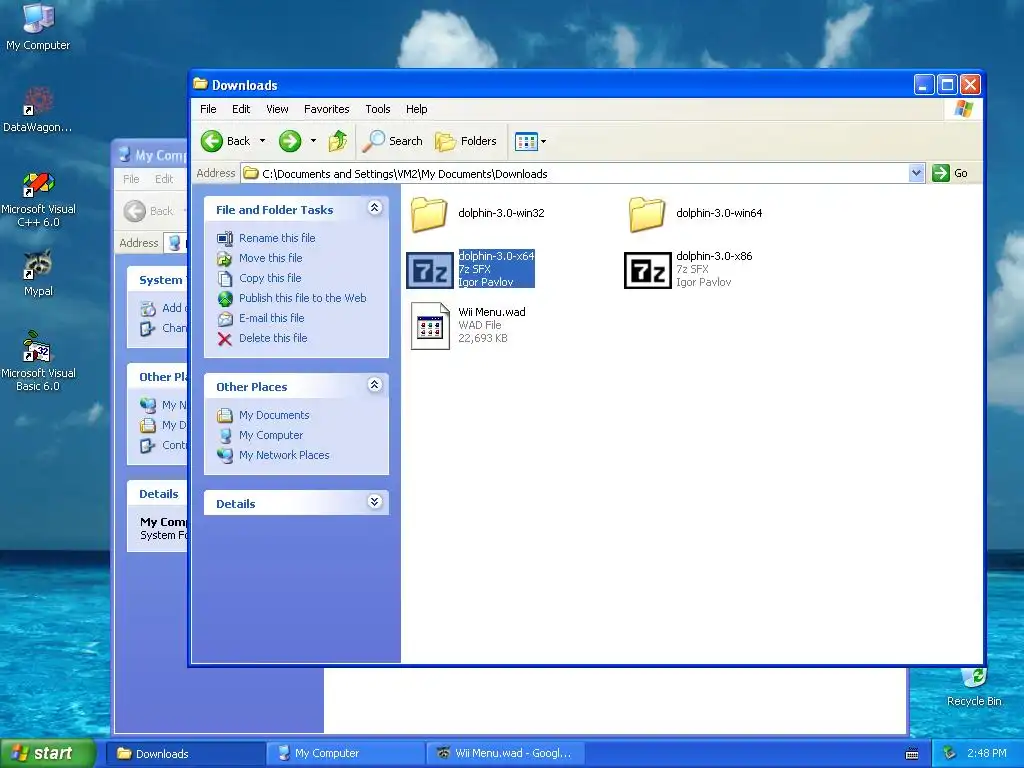Switch to Downloads taskbar button
This screenshot has height=768, width=1024.
pyautogui.click(x=185, y=754)
